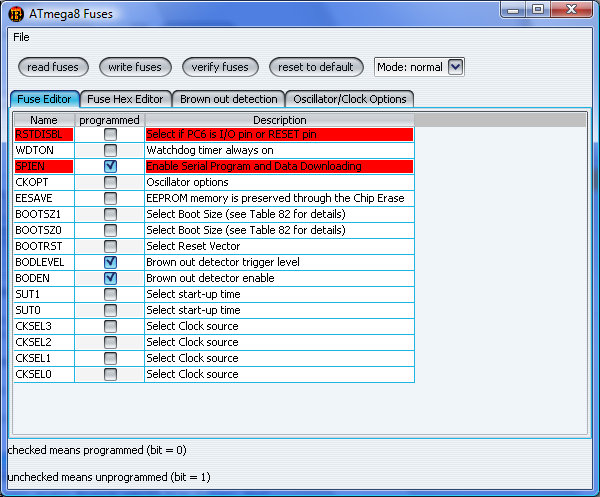Click 'Brown out detector trigger level' text
This screenshot has height=497, width=600.
pyautogui.click(x=223, y=262)
